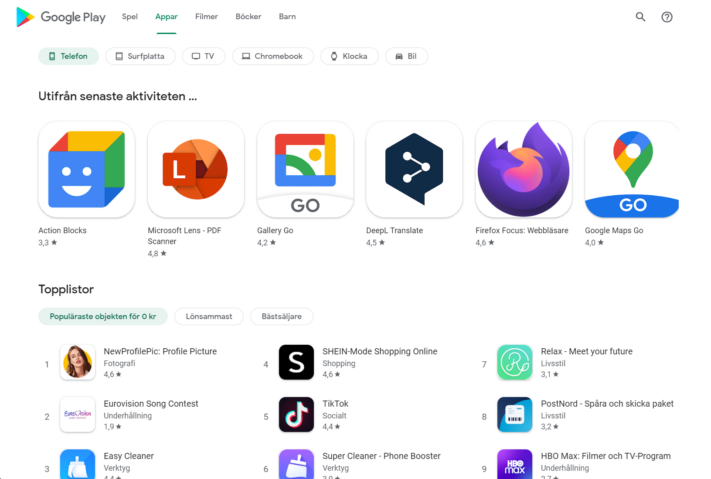
Task: Open Firefox Focus: Webbläsare title link
Action: pyautogui.click(x=522, y=230)
